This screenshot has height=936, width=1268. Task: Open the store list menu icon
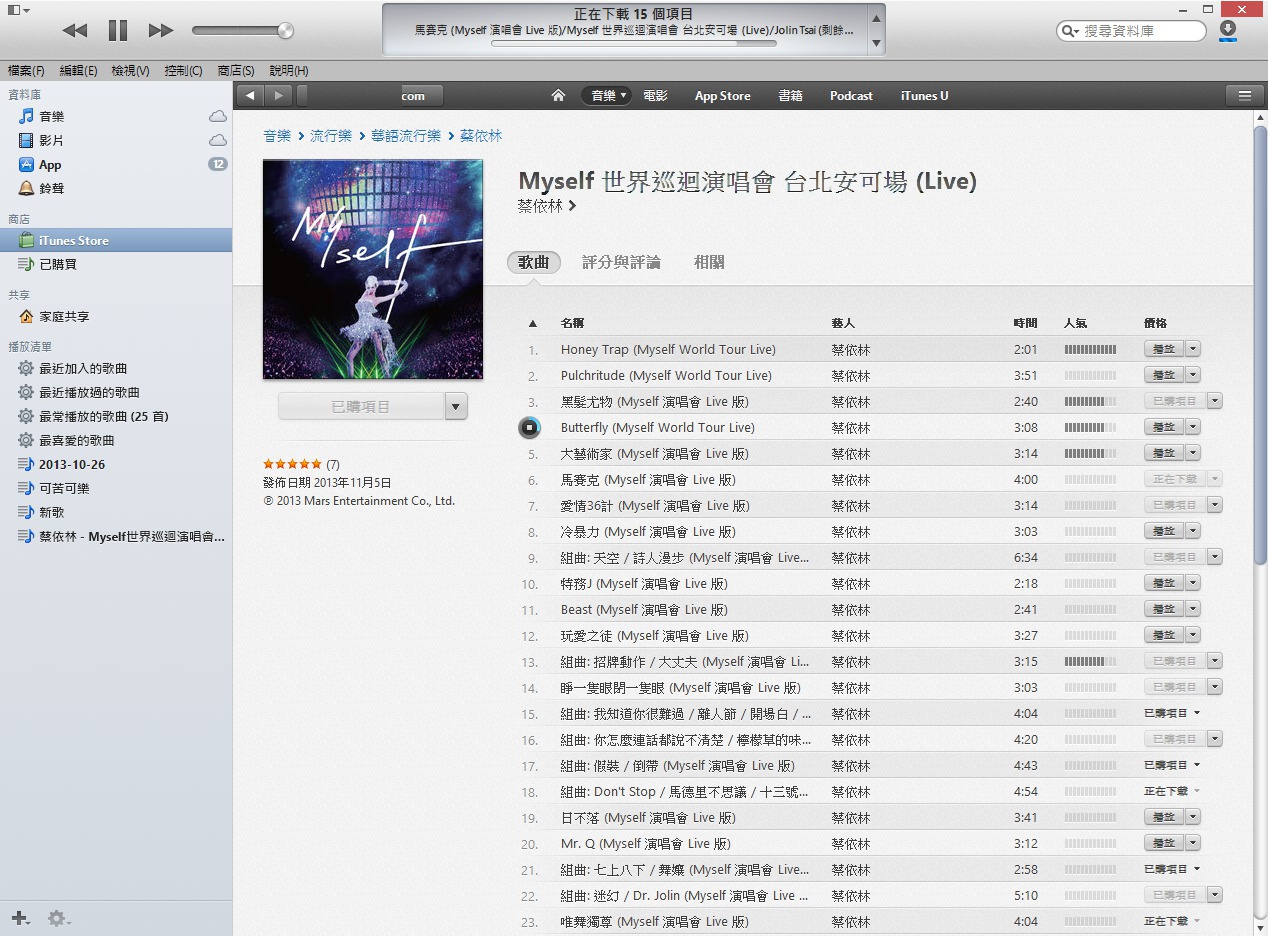click(1245, 96)
